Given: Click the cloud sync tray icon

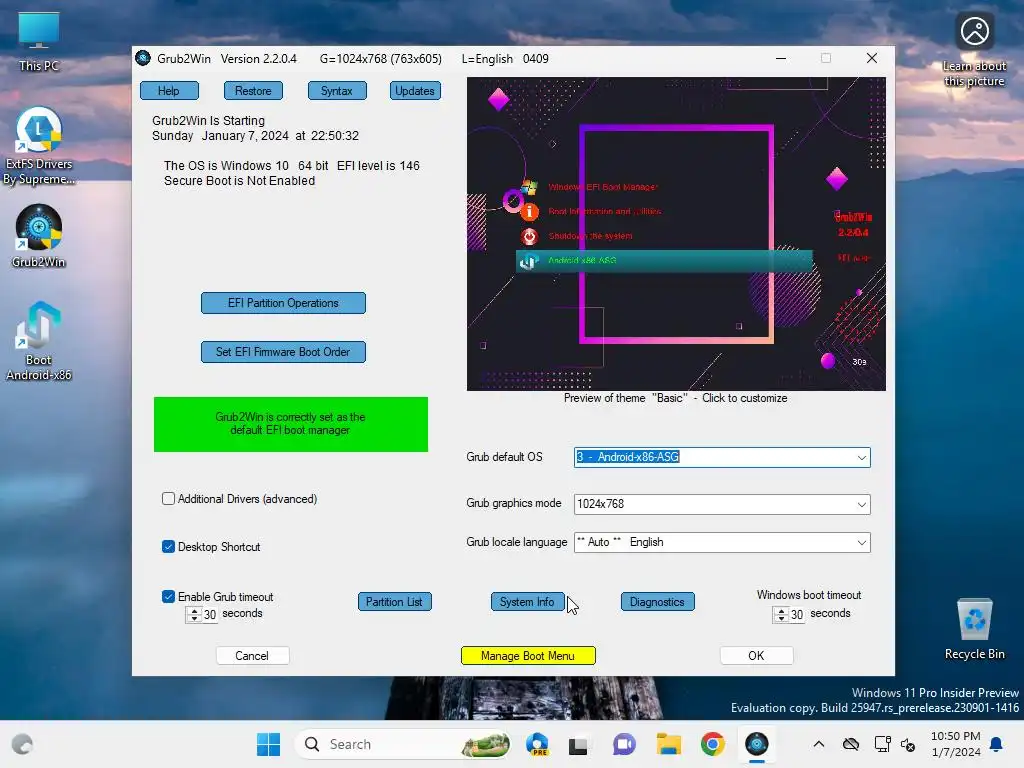Looking at the screenshot, I should (850, 744).
